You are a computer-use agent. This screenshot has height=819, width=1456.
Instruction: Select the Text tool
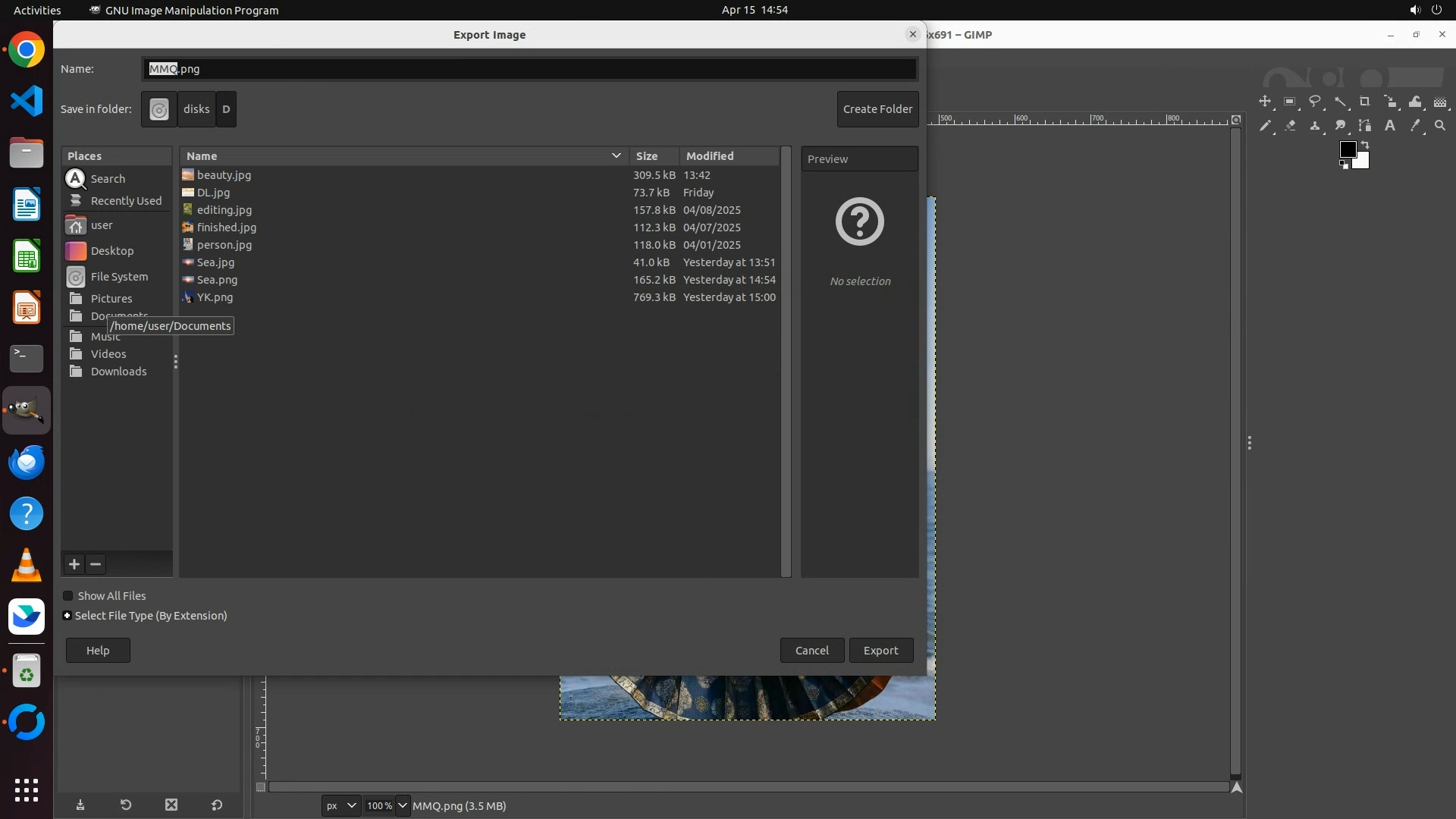coord(1390,126)
